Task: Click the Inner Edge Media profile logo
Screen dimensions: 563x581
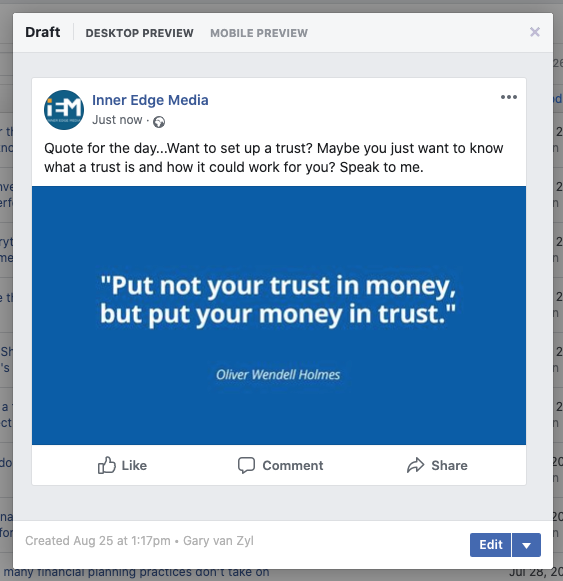Action: [64, 110]
